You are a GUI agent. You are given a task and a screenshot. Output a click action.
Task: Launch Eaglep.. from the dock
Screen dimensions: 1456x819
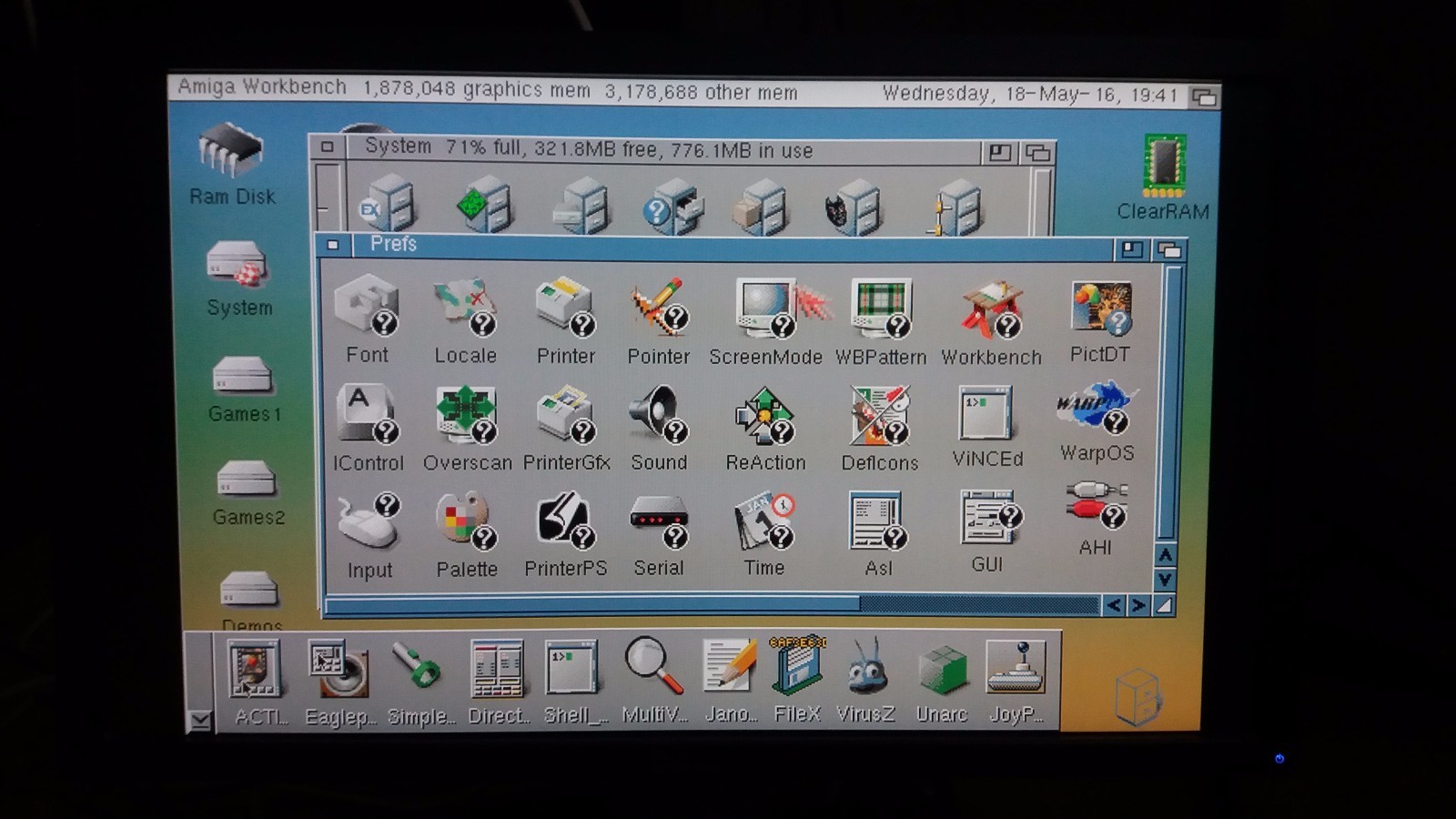tap(338, 670)
